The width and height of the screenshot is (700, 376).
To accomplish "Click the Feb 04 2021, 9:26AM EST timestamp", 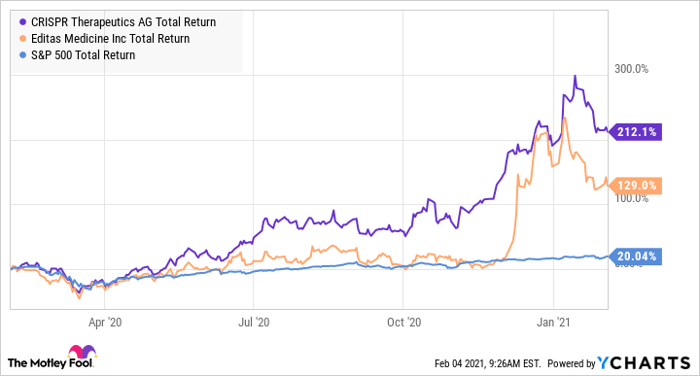I will (x=488, y=363).
